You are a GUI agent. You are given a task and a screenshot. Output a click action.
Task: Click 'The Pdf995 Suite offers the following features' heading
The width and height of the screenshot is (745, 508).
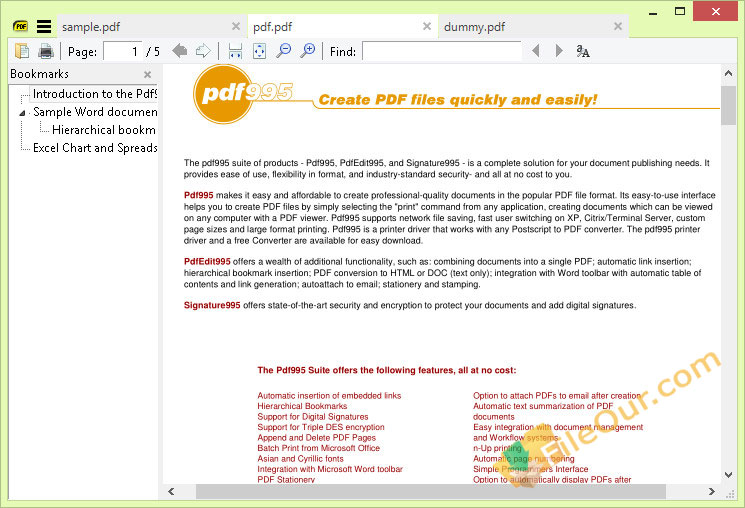(387, 370)
